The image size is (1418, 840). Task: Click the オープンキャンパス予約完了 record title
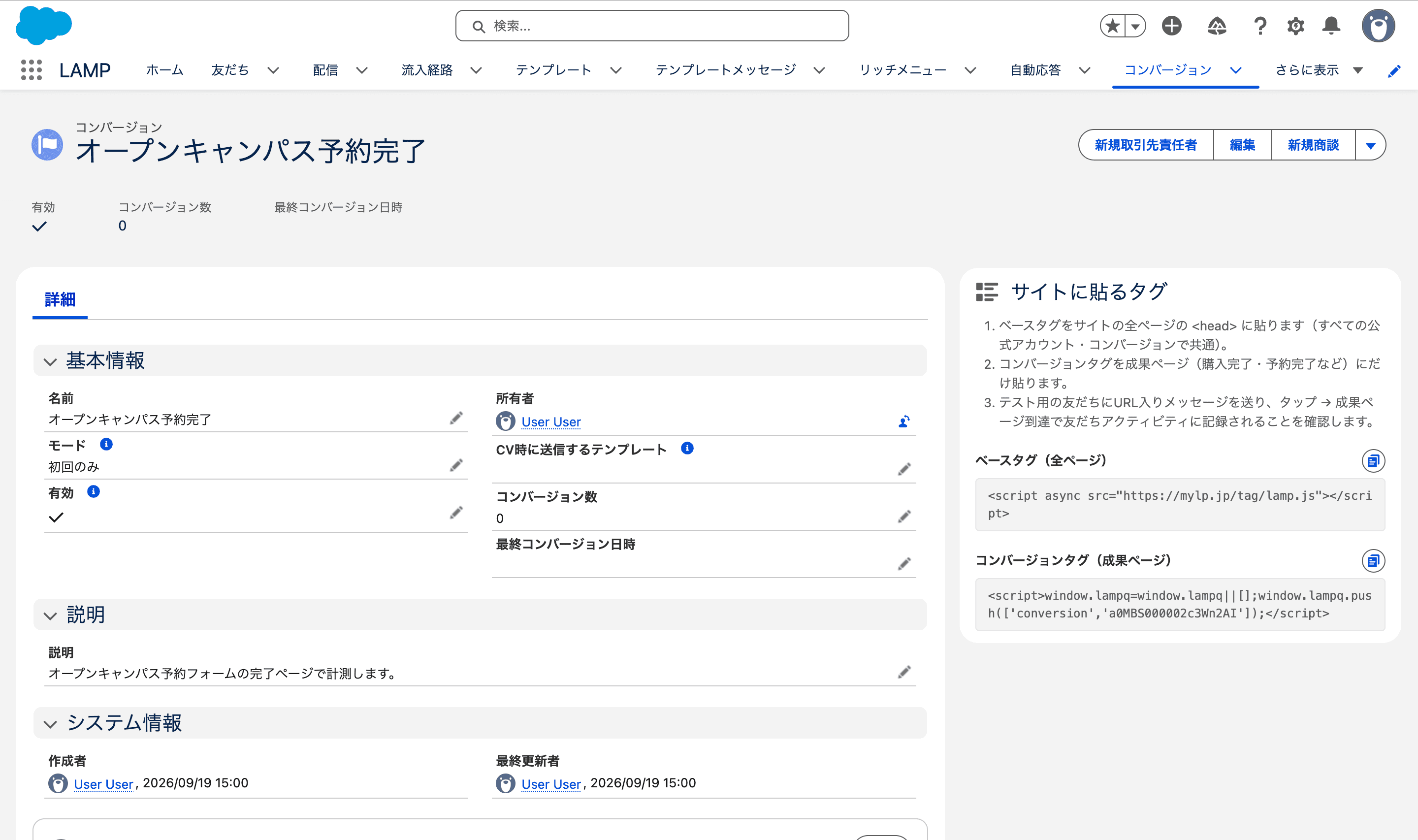click(x=250, y=152)
